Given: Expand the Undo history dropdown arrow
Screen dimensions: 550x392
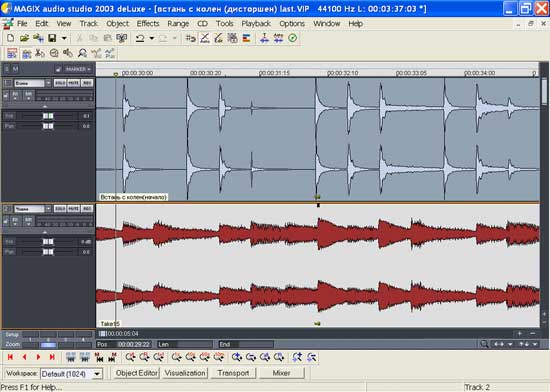Looking at the screenshot, I should [x=152, y=38].
